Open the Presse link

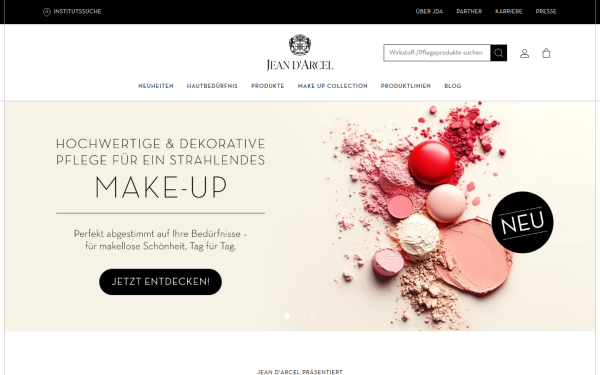[546, 11]
